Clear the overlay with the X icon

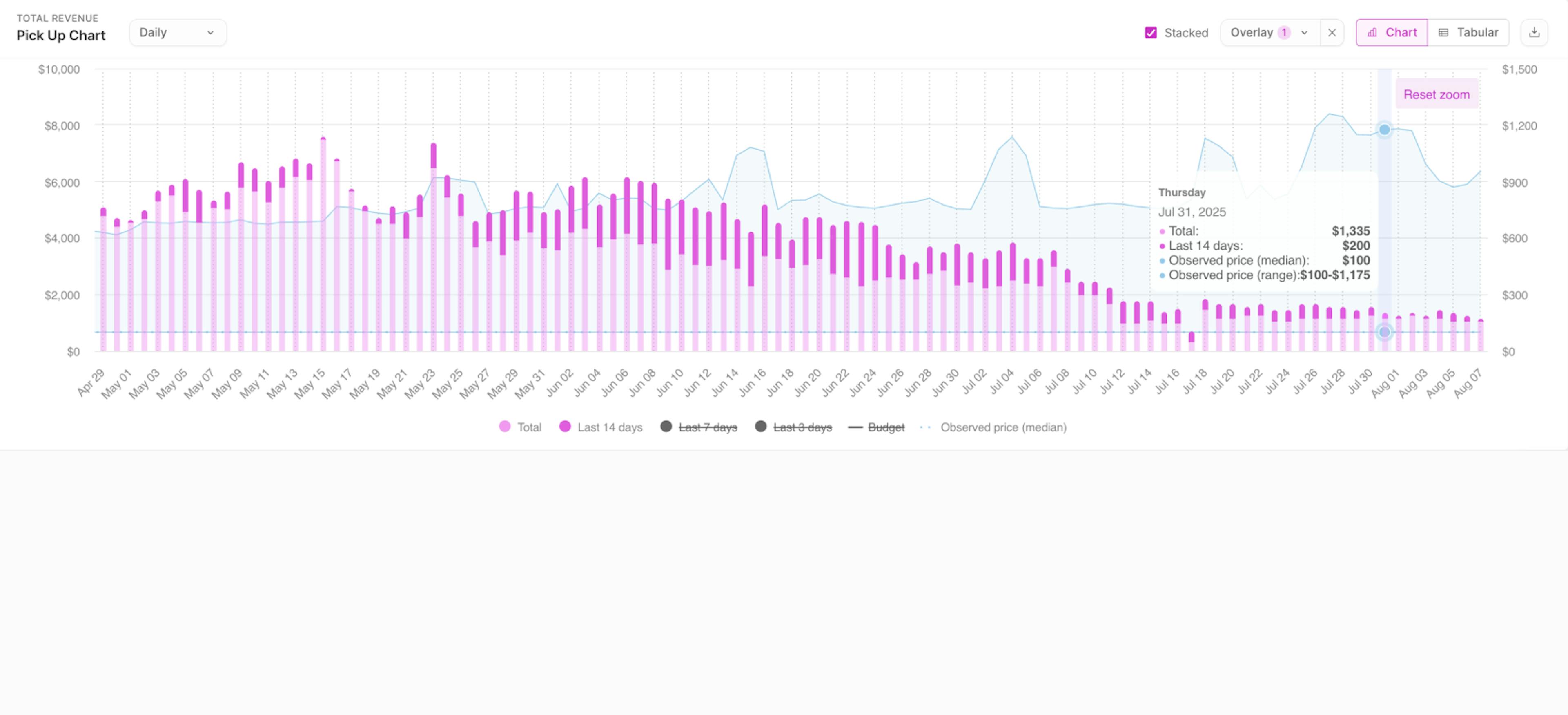tap(1332, 32)
